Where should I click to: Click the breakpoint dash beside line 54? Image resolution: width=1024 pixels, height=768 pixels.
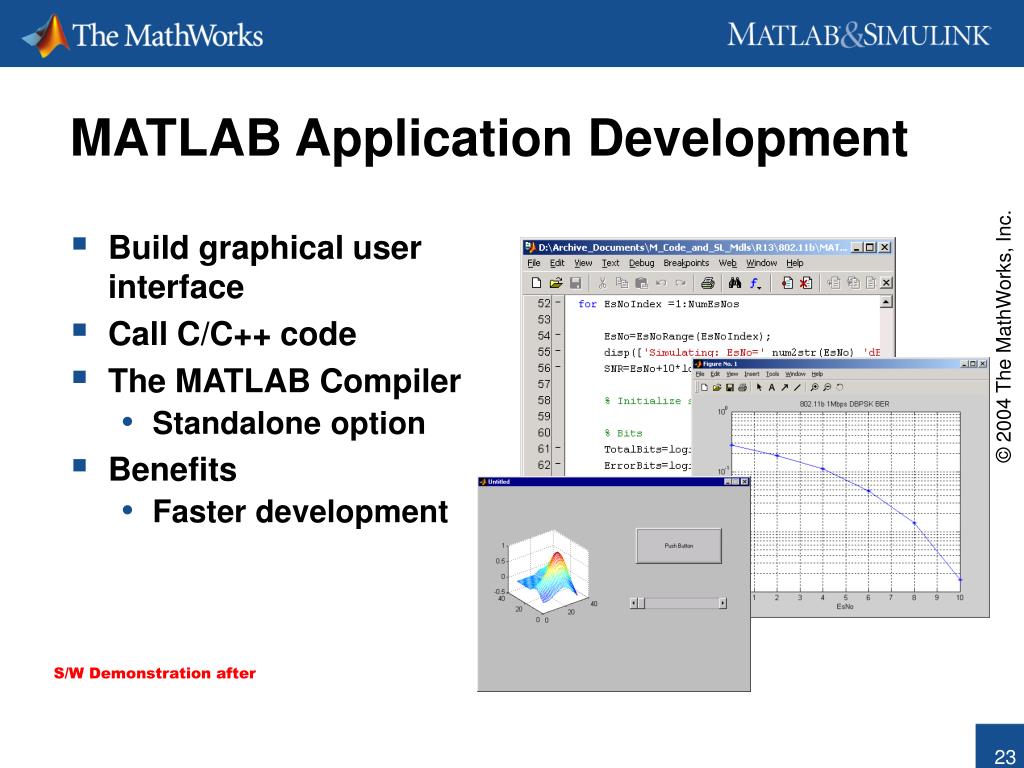point(558,336)
